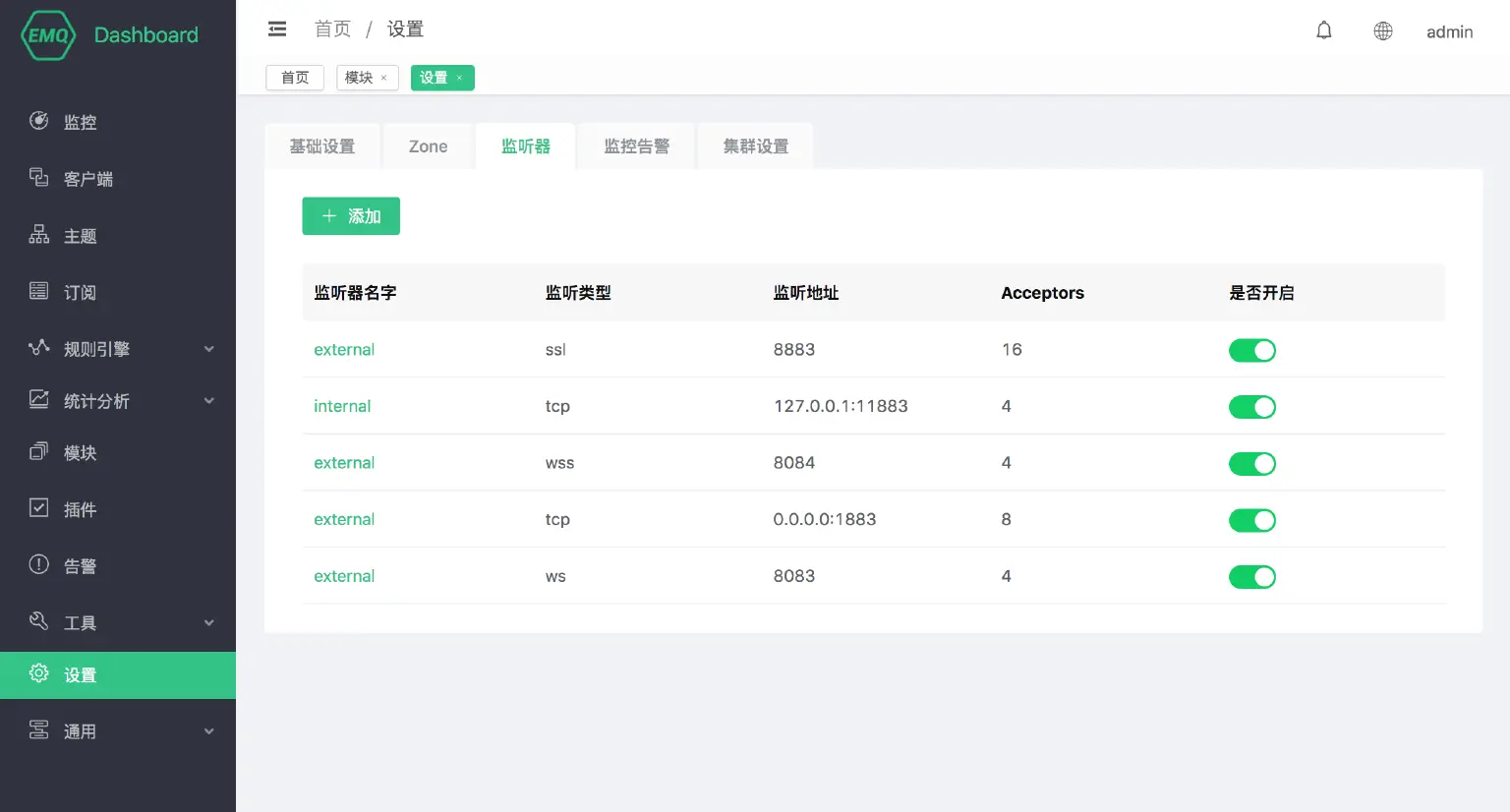
Task: Disable the ssl 8883 listener toggle
Action: tap(1251, 350)
